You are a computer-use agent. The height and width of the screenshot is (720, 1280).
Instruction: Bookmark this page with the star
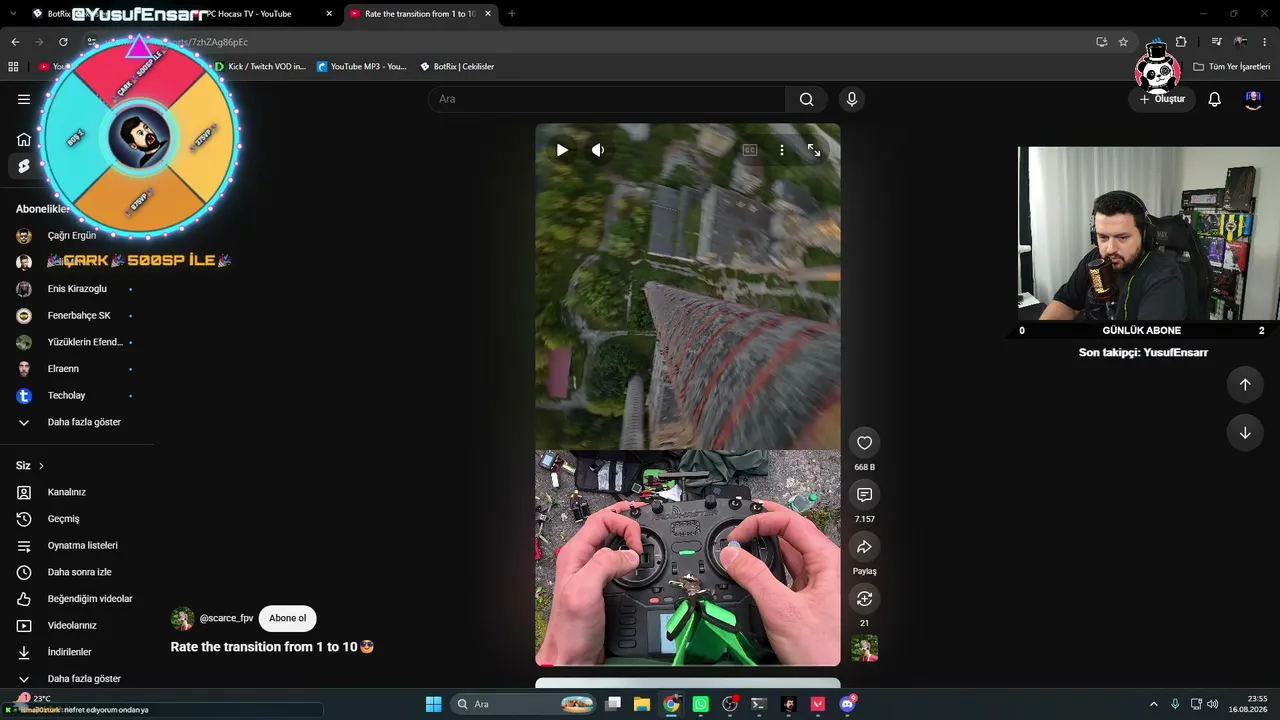1123,42
